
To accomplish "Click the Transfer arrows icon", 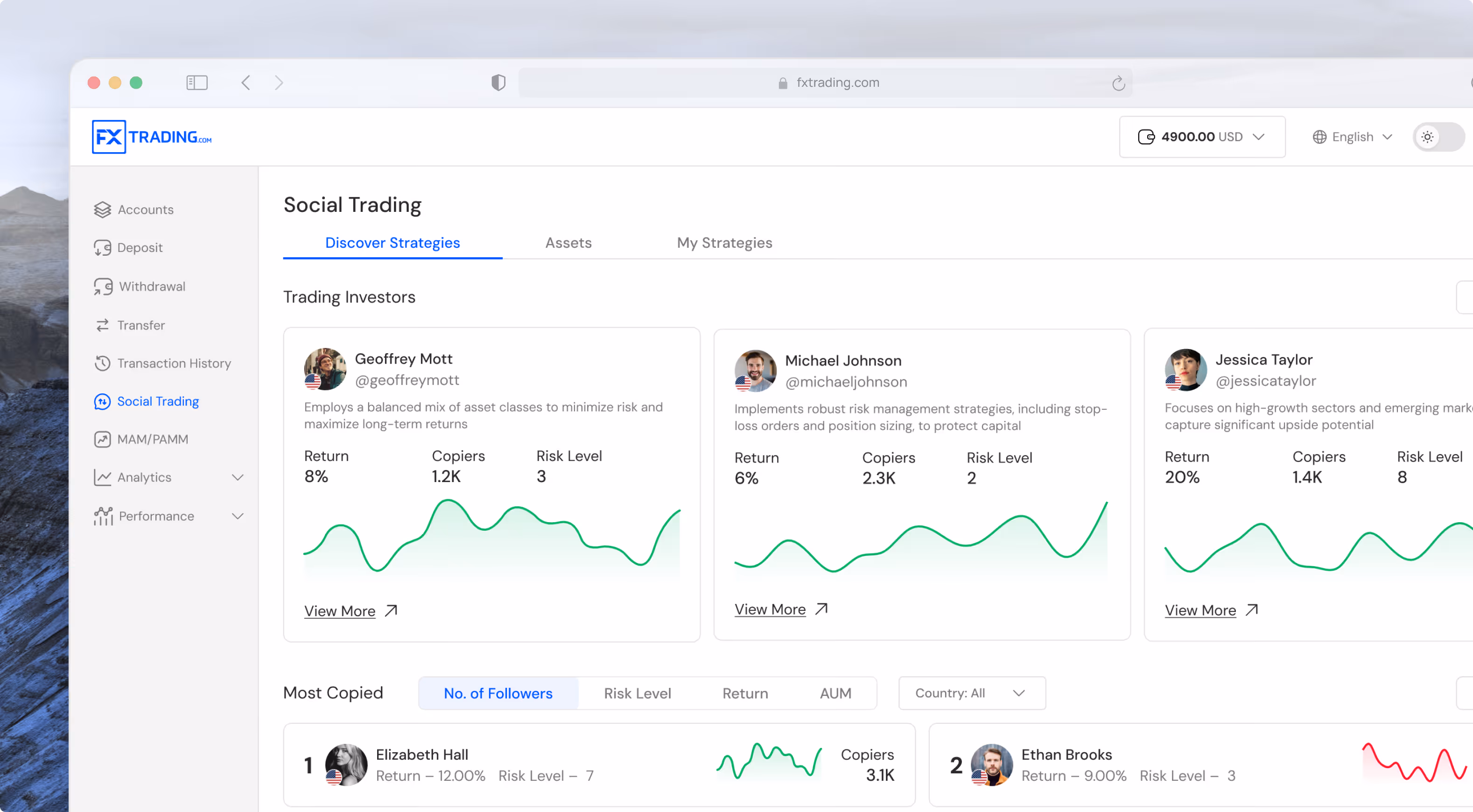I will tap(102, 325).
